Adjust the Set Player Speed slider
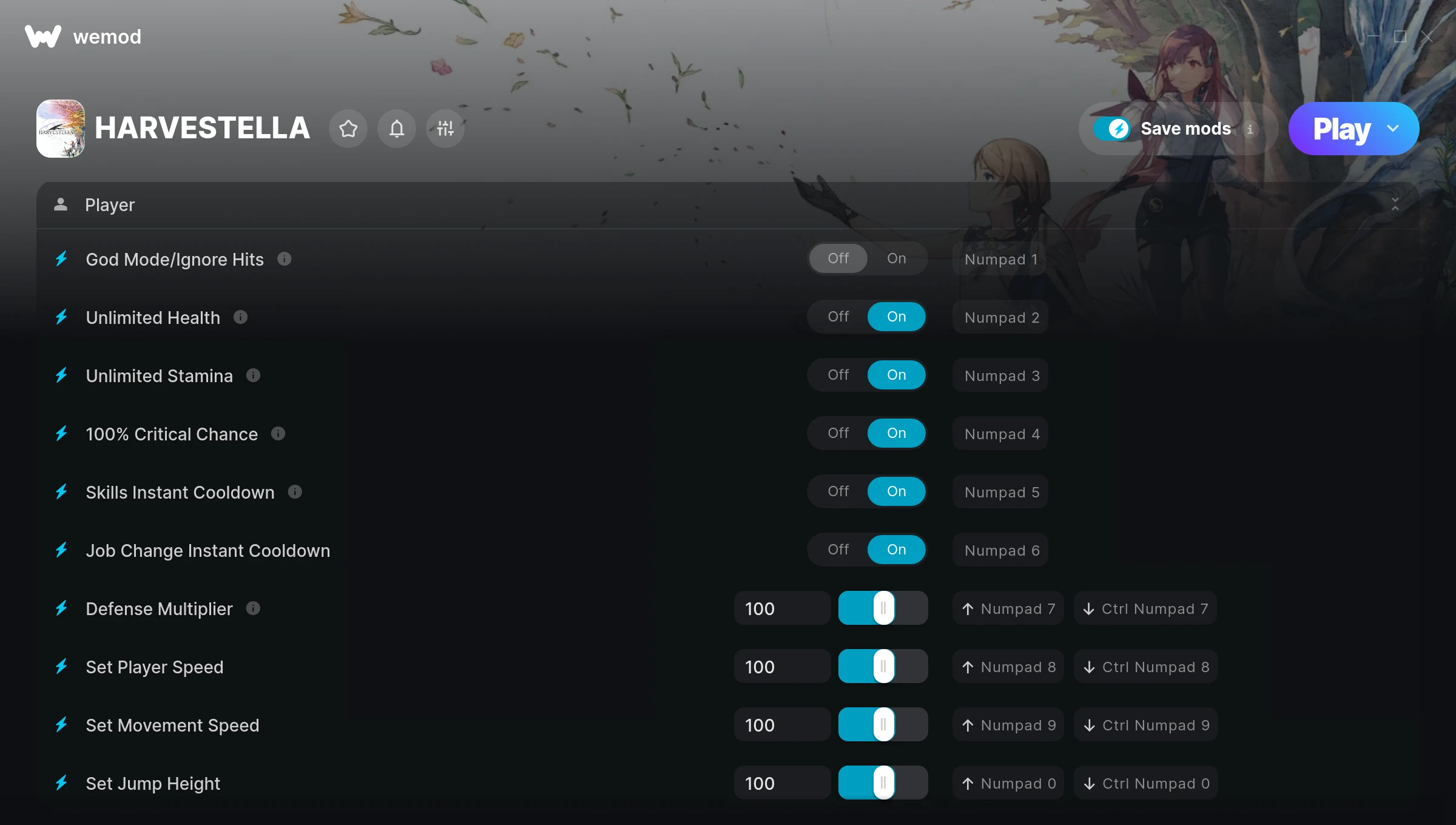This screenshot has width=1456, height=825. coord(883,667)
